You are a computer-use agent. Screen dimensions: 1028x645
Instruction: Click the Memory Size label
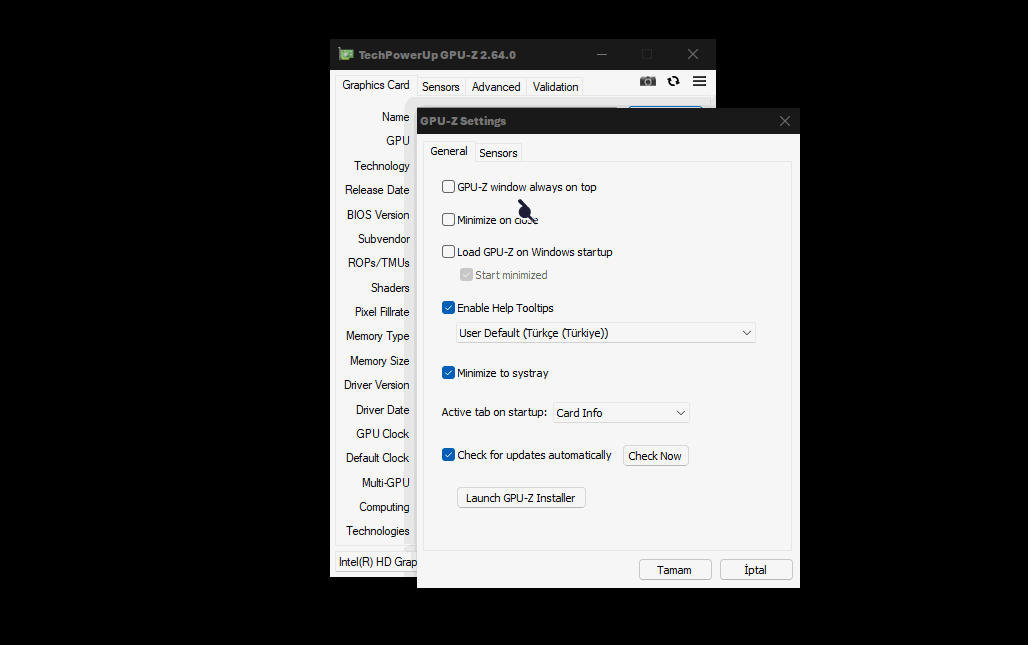click(x=379, y=361)
